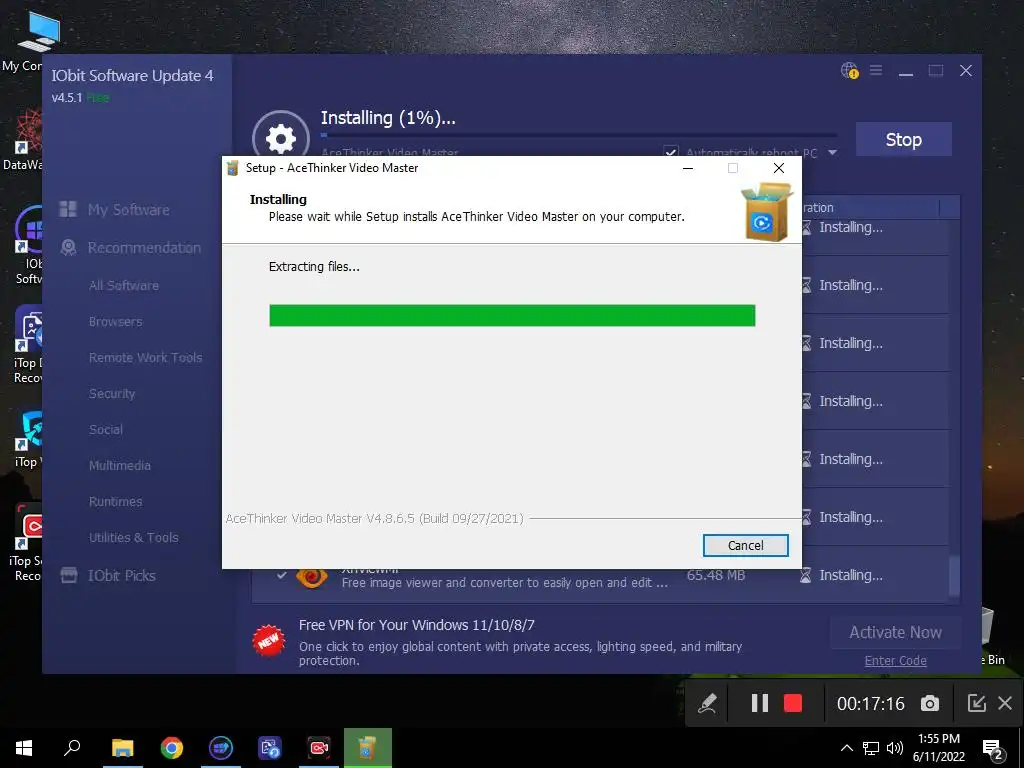
Task: Click Activate Now in IObit window
Action: click(895, 632)
